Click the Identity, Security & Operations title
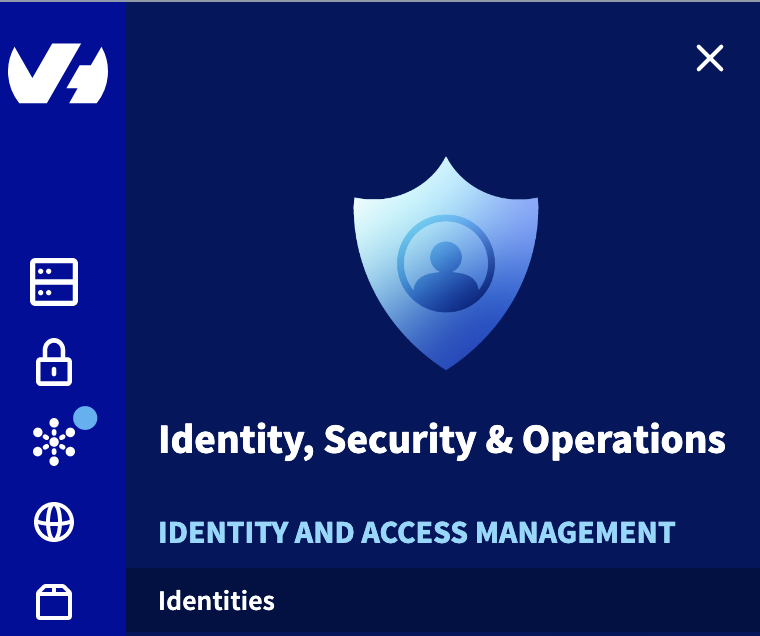760x636 pixels. [x=442, y=440]
